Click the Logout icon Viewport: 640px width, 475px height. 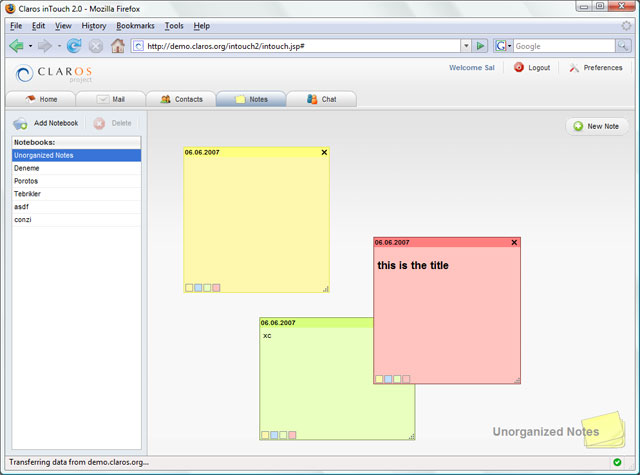pyautogui.click(x=519, y=68)
